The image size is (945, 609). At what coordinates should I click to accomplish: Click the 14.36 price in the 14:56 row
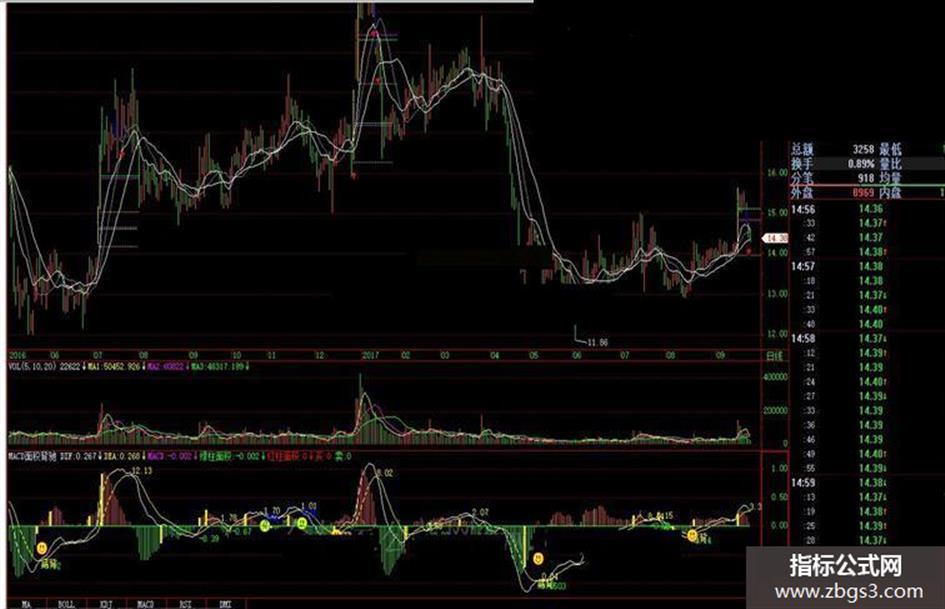tap(871, 209)
